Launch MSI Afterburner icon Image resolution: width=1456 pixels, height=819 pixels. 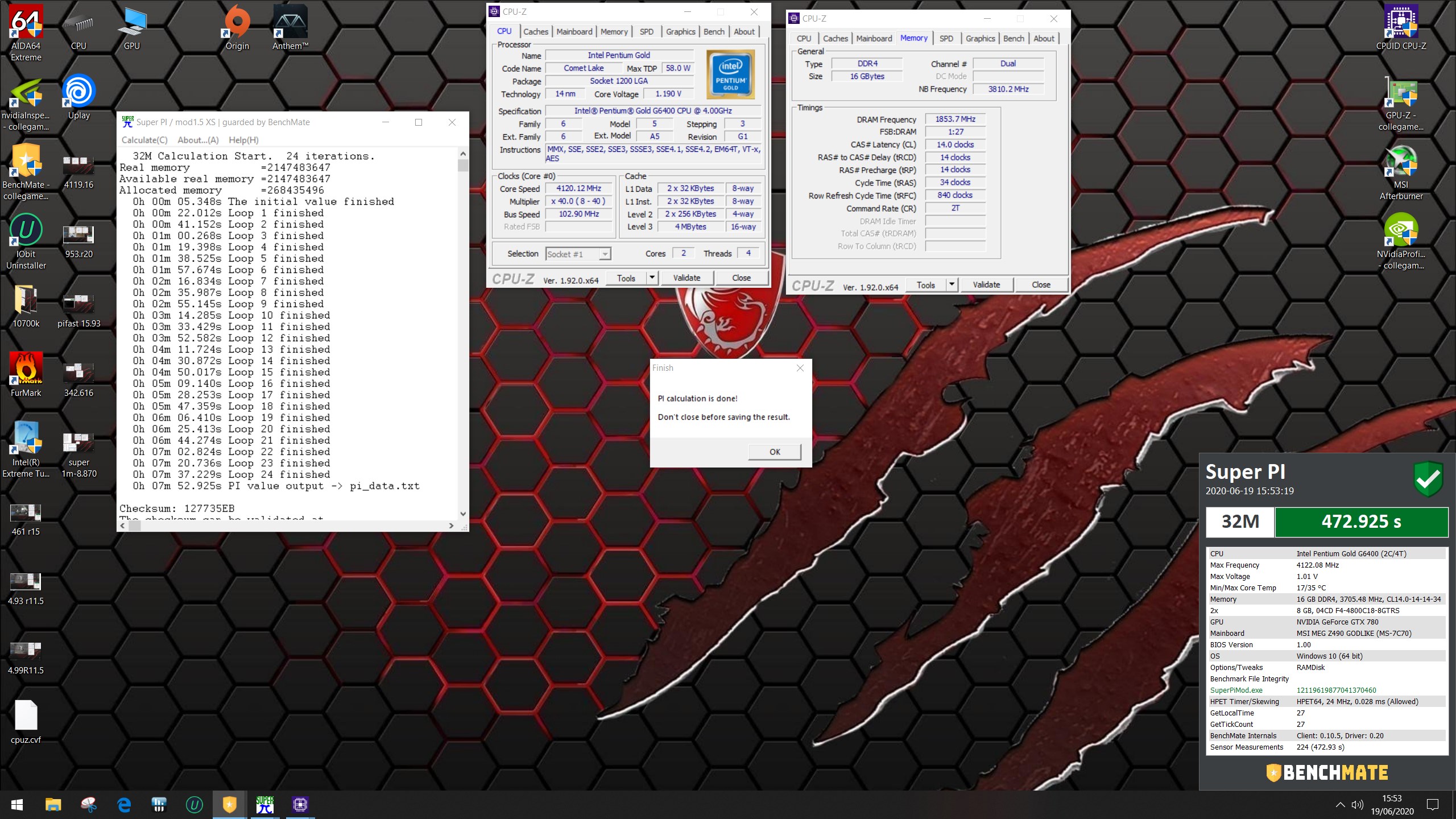point(1401,173)
